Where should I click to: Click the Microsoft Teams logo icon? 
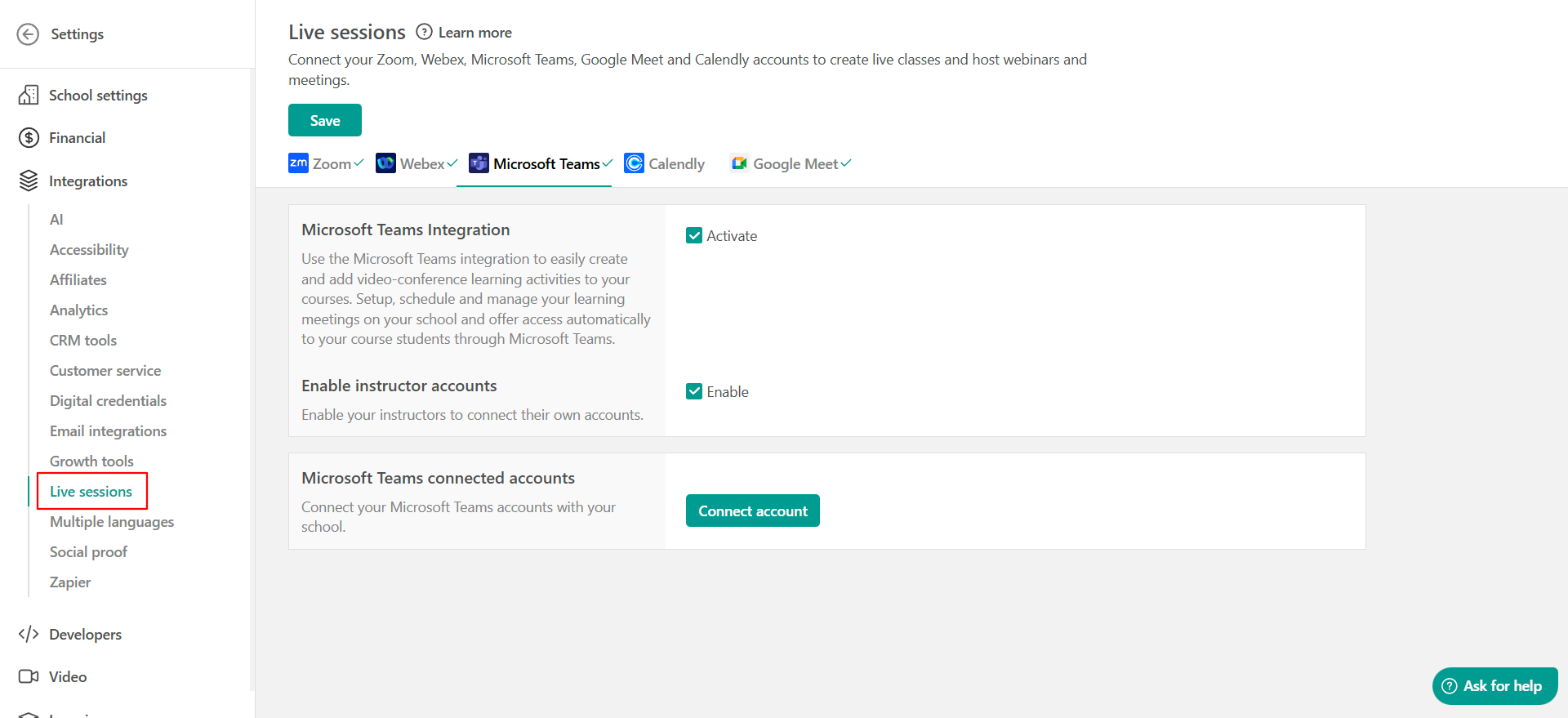pos(479,163)
